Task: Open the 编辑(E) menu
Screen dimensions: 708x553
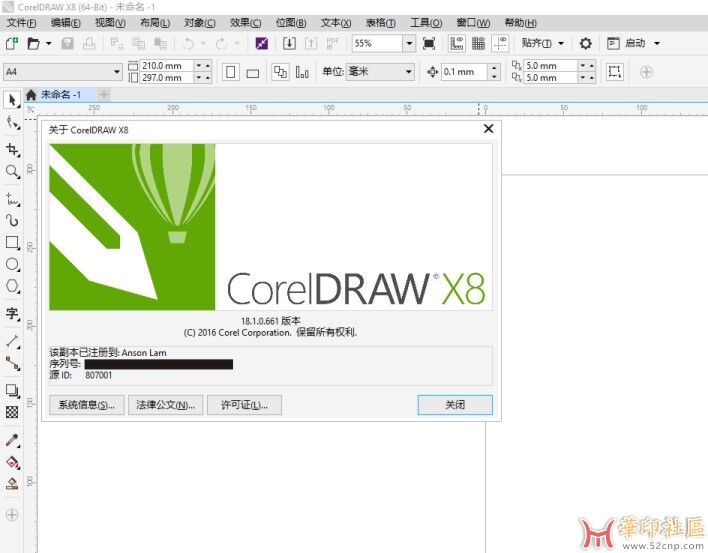Action: coord(65,23)
